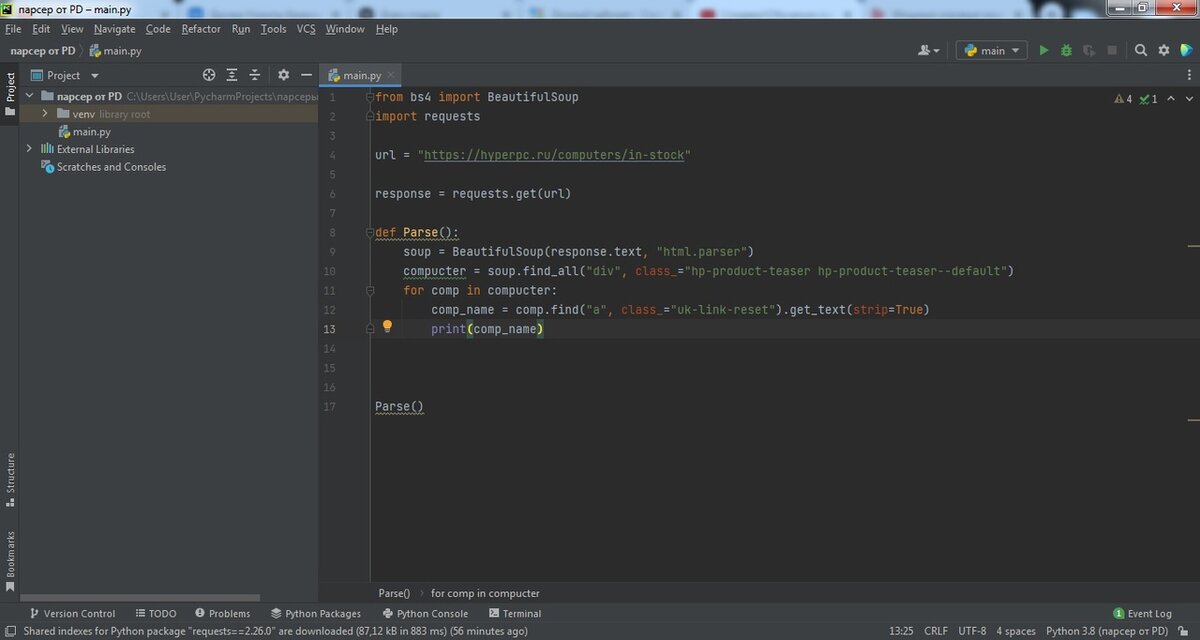
Task: Open the Edit menu
Action: pyautogui.click(x=41, y=29)
